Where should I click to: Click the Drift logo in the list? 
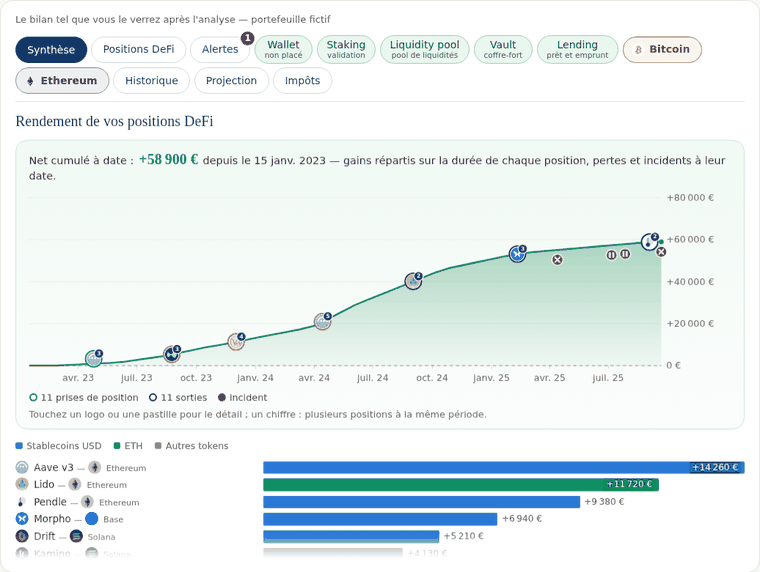click(22, 536)
